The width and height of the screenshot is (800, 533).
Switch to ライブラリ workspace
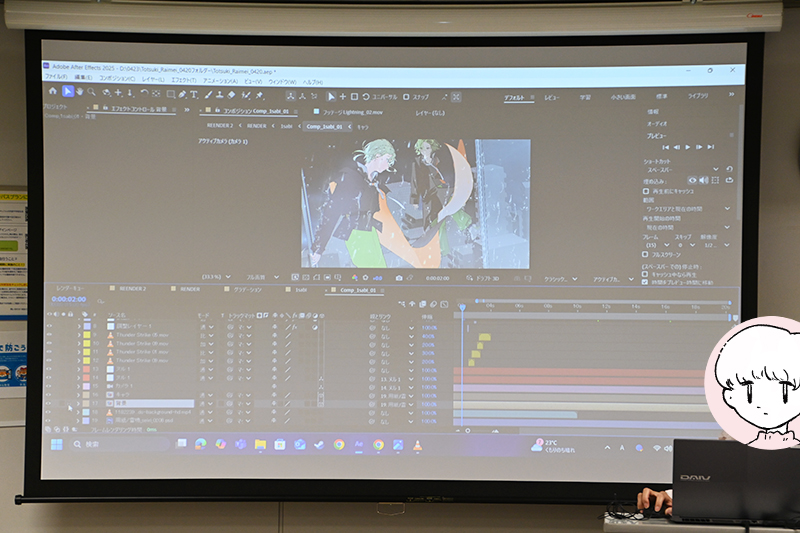[697, 96]
